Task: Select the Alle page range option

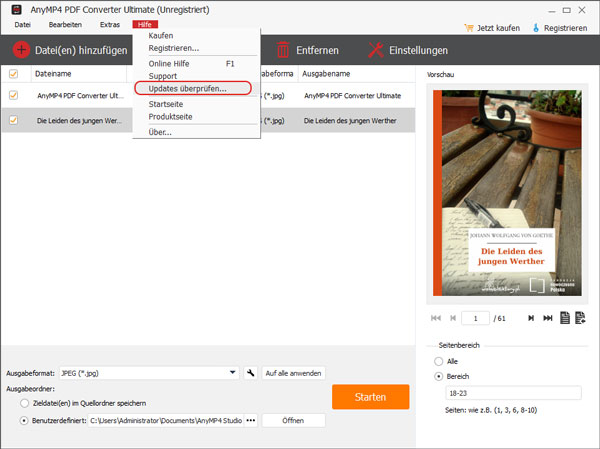Action: 439,361
